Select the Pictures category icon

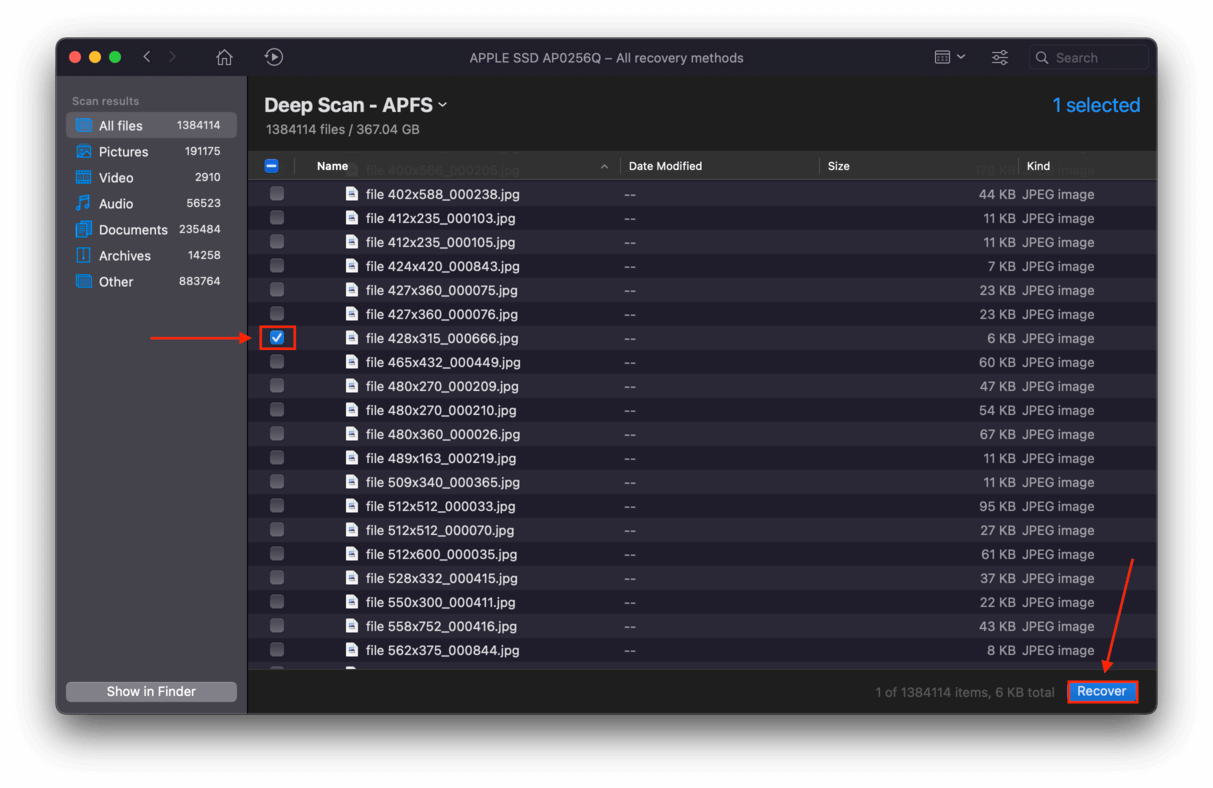tap(84, 152)
